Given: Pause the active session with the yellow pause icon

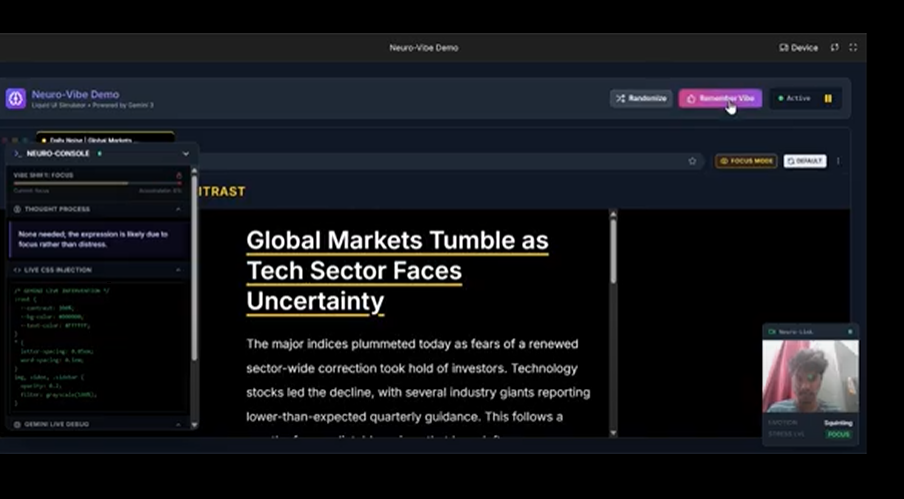Looking at the screenshot, I should tap(828, 99).
